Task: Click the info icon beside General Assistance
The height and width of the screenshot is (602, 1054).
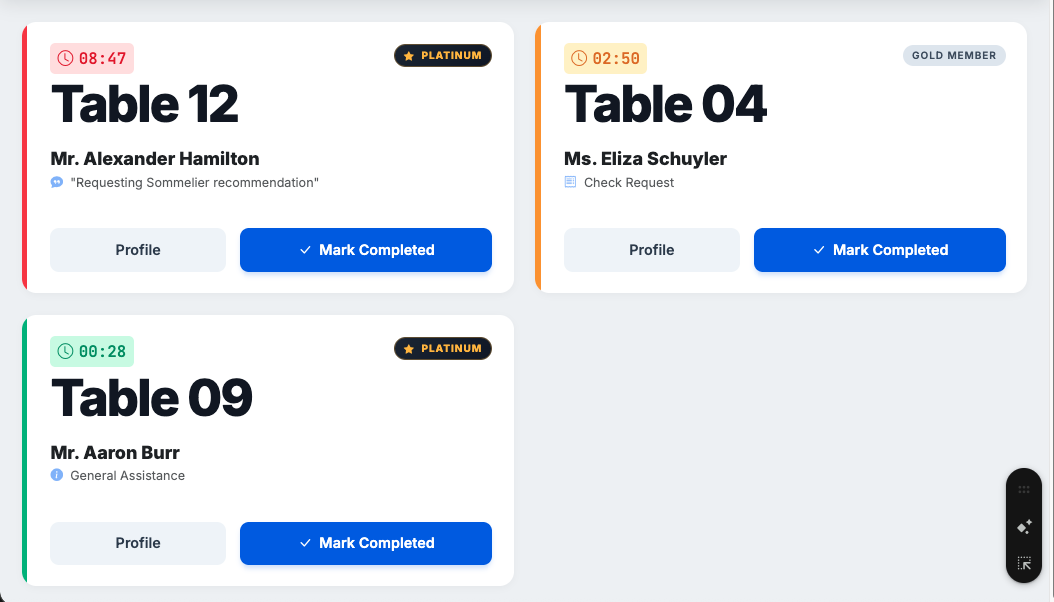Action: click(x=57, y=475)
